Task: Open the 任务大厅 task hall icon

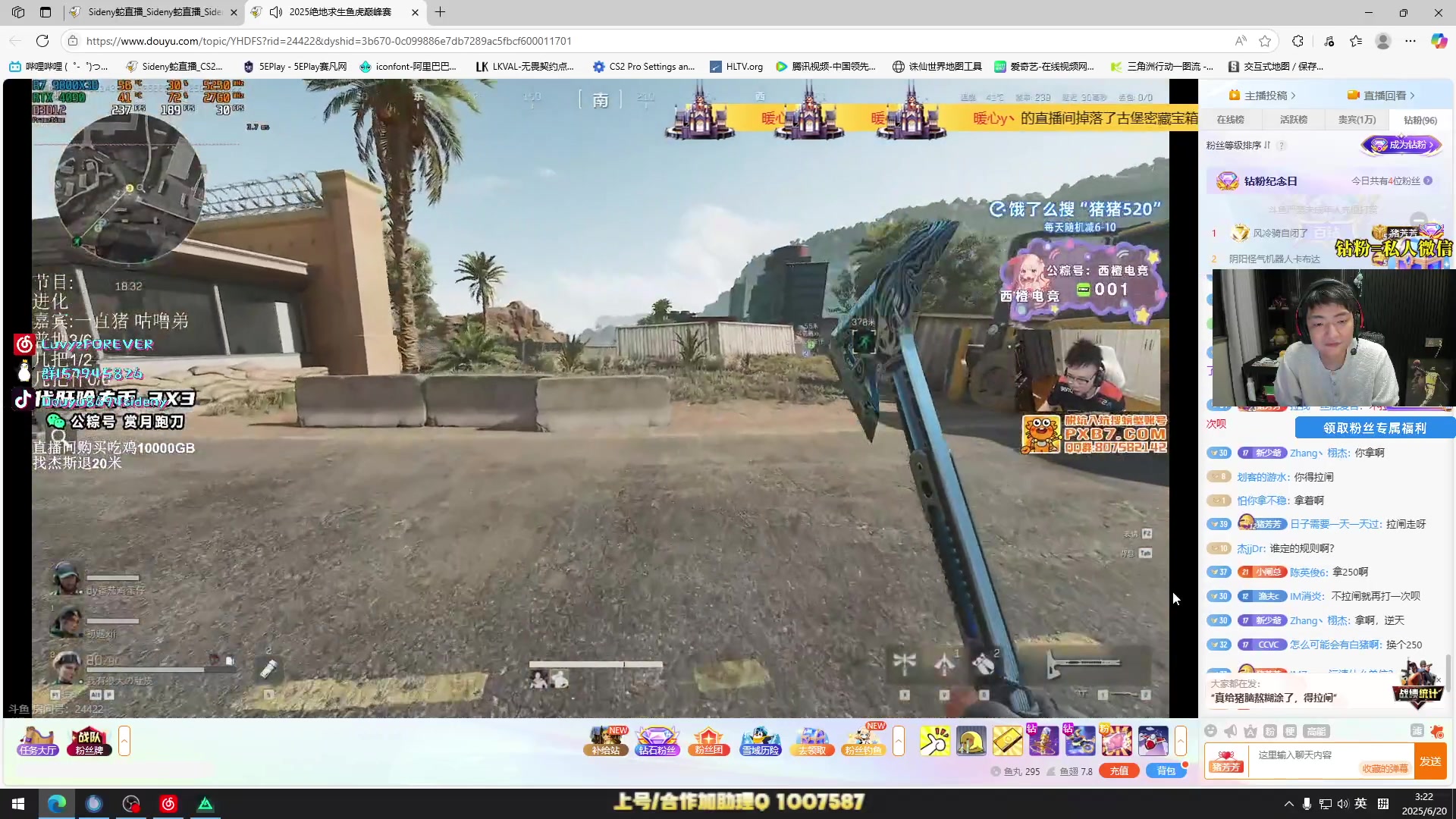Action: pyautogui.click(x=38, y=741)
